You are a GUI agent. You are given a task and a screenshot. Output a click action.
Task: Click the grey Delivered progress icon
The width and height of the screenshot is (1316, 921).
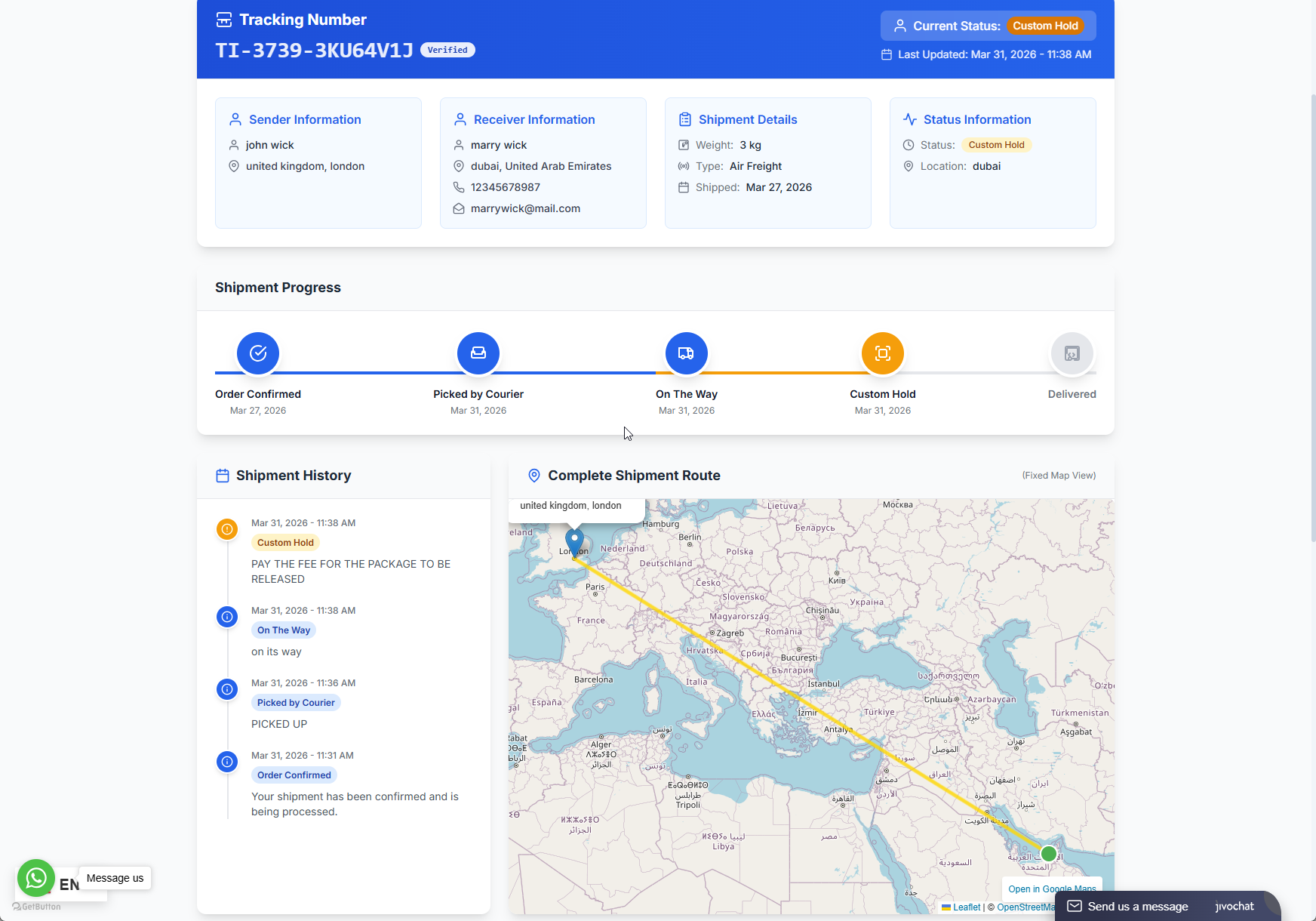pyautogui.click(x=1072, y=353)
